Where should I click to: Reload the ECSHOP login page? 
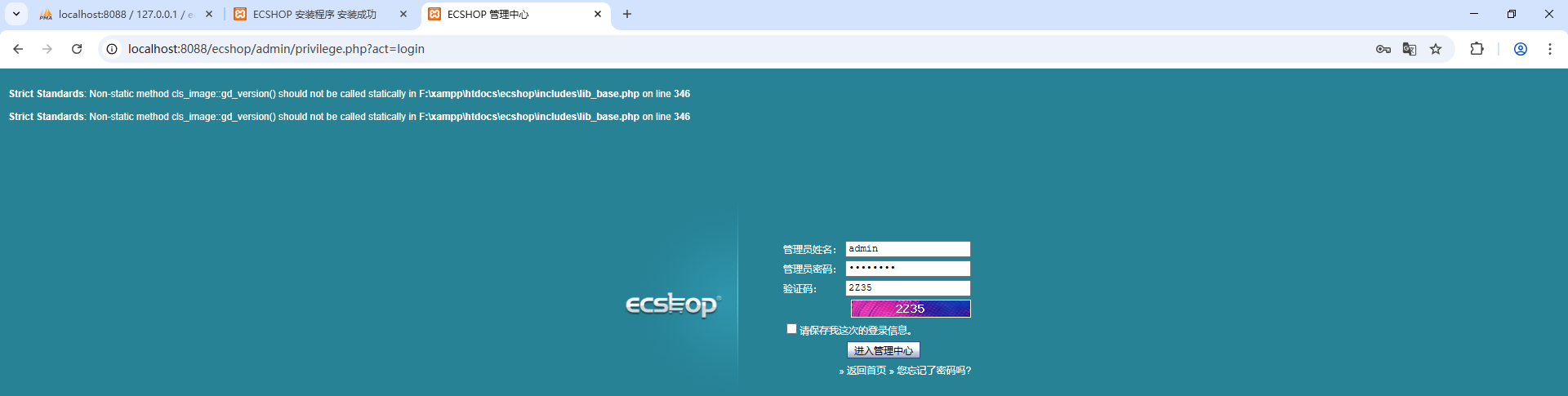click(x=77, y=49)
